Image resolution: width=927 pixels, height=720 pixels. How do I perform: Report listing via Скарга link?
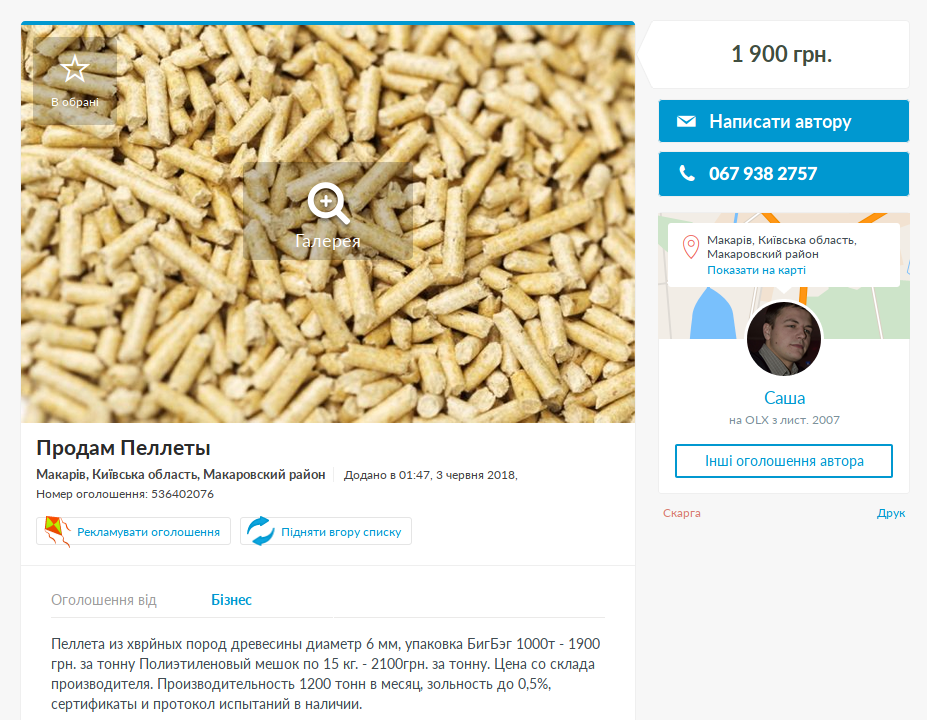point(682,513)
